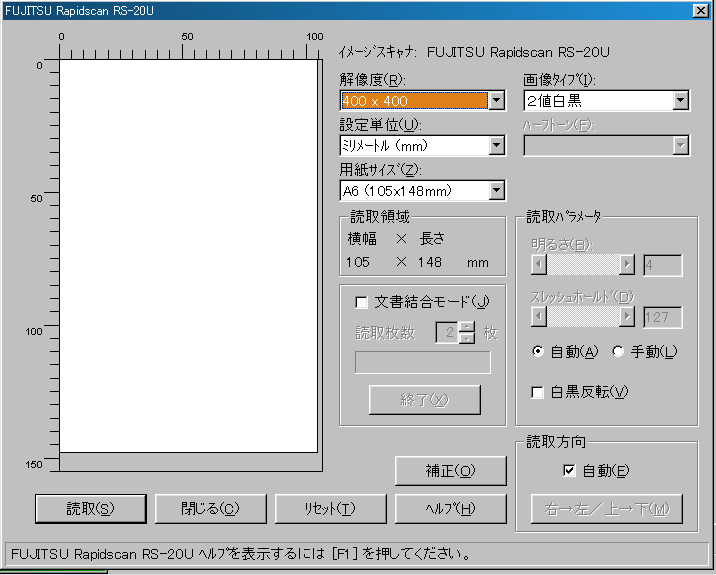
Task: Open the 画像タイプ dropdown arrow
Action: click(681, 100)
